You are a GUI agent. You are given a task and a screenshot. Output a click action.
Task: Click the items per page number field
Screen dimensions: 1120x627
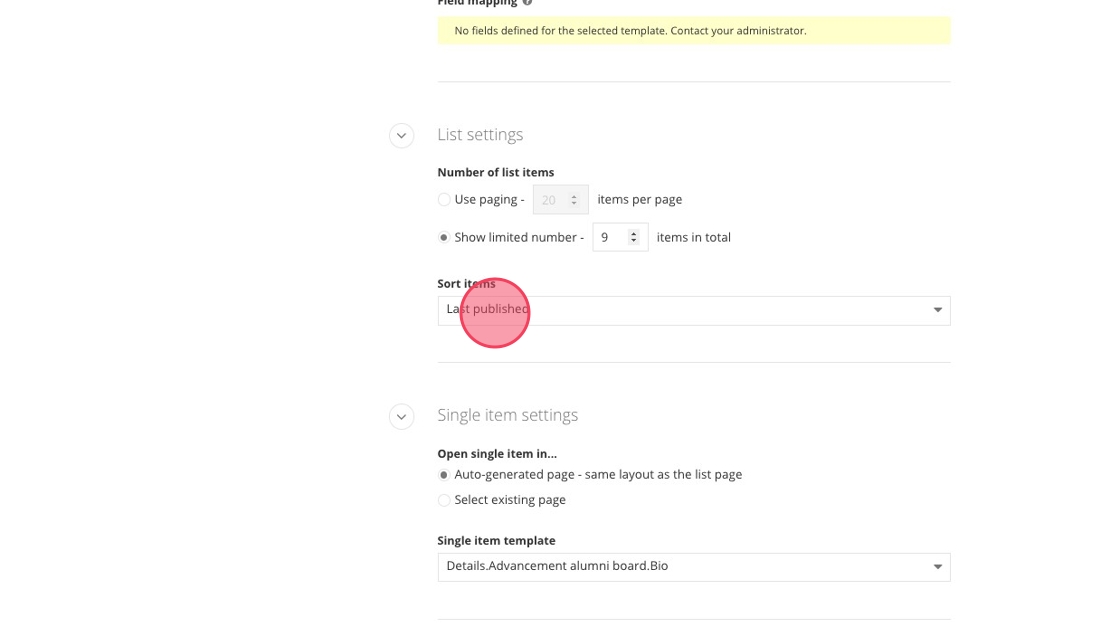point(549,200)
